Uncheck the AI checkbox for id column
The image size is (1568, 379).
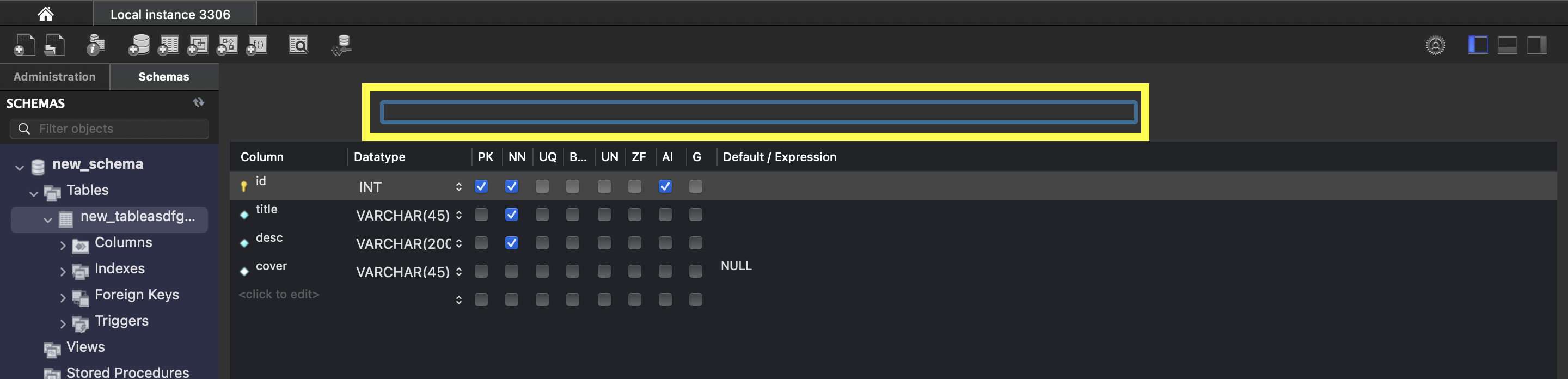pyautogui.click(x=665, y=186)
